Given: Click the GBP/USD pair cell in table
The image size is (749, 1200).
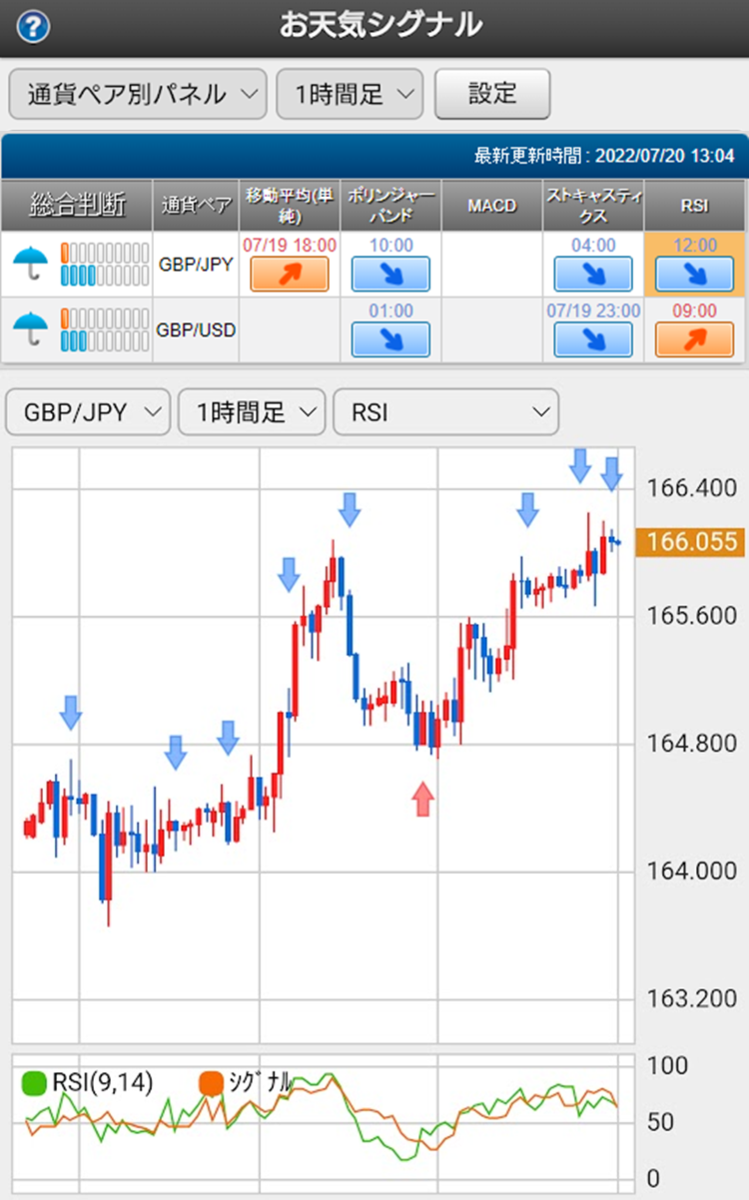Looking at the screenshot, I should click(x=196, y=330).
